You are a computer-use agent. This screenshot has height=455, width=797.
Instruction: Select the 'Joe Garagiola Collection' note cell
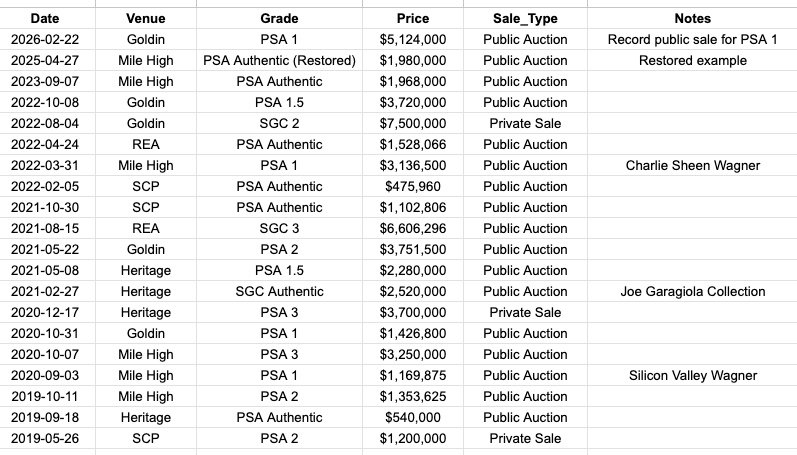(x=692, y=292)
